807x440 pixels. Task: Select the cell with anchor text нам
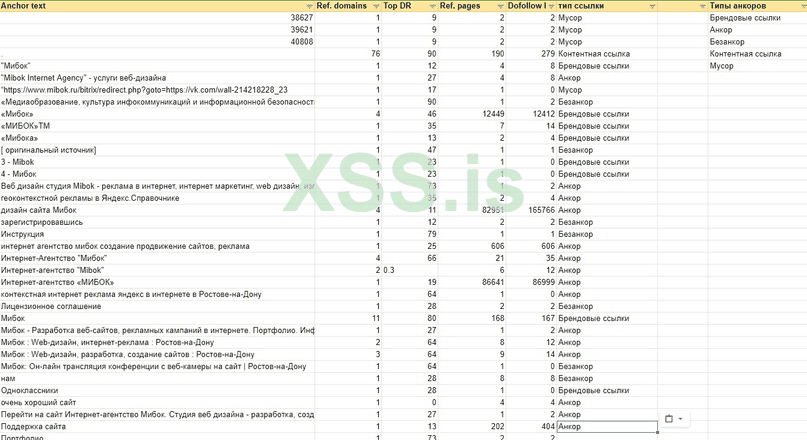click(x=157, y=378)
